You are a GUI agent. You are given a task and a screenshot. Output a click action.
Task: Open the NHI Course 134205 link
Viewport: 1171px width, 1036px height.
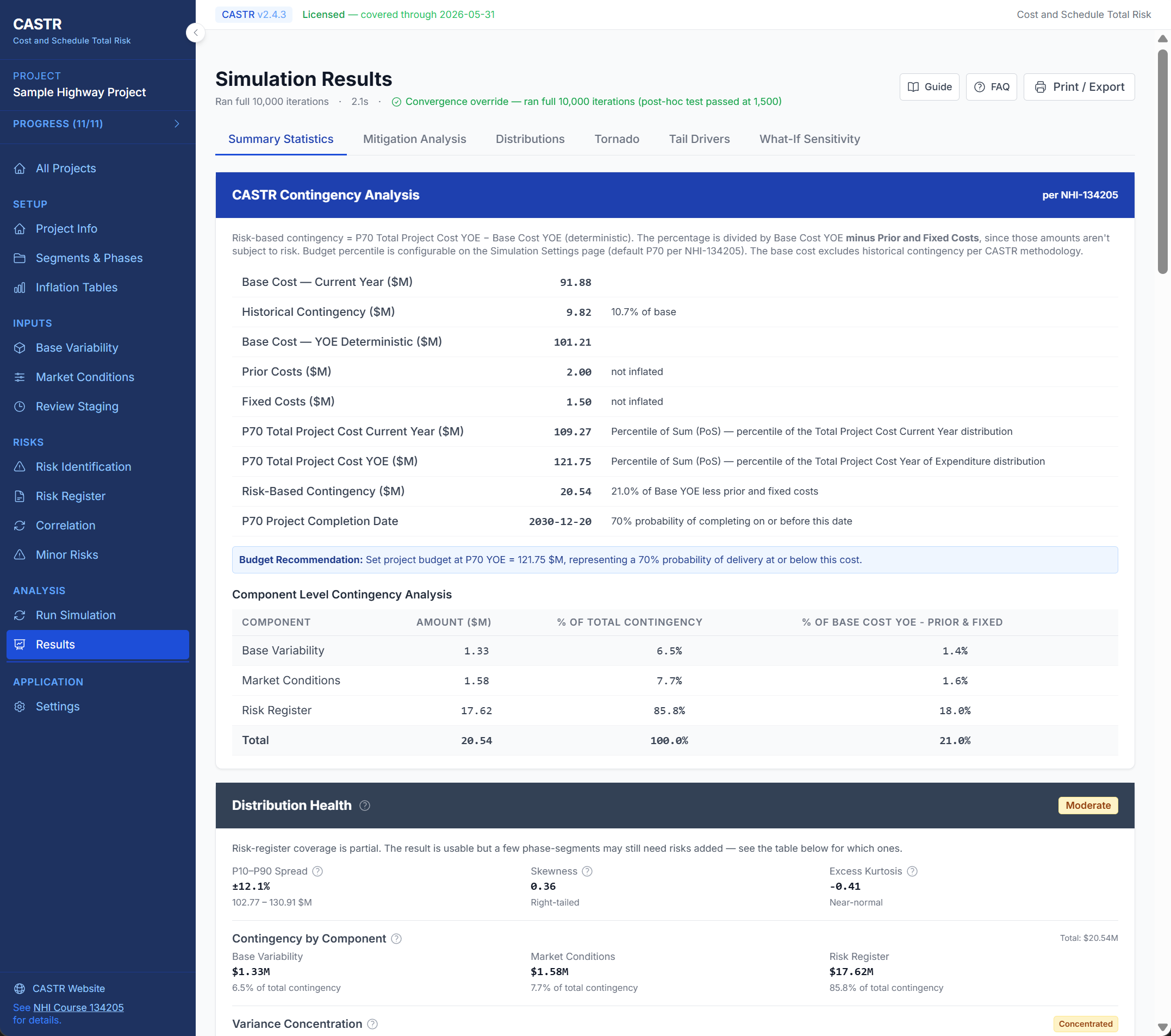point(77,1007)
